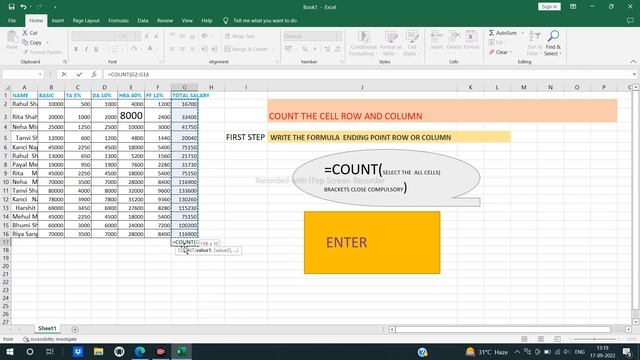Open Cell Styles gallery
Screen dimensions: 640x360
pyautogui.click(x=411, y=43)
